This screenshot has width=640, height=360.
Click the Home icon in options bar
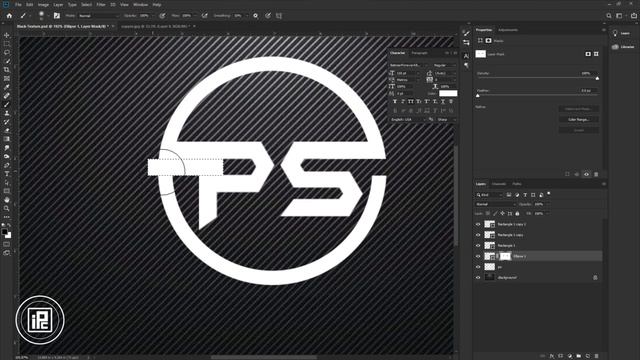9,16
